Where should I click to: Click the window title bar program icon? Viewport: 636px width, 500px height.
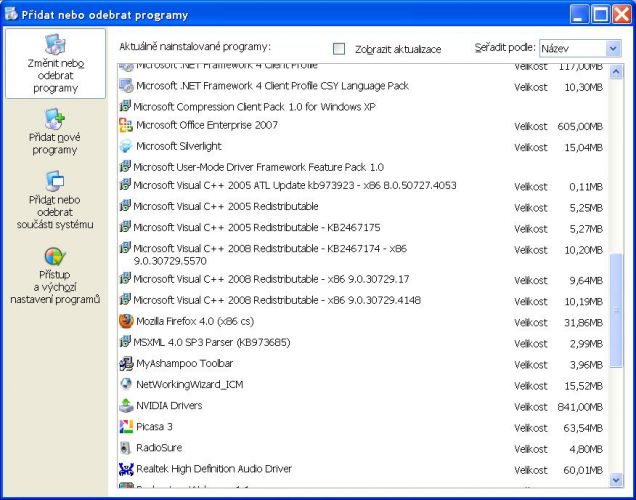(11, 13)
